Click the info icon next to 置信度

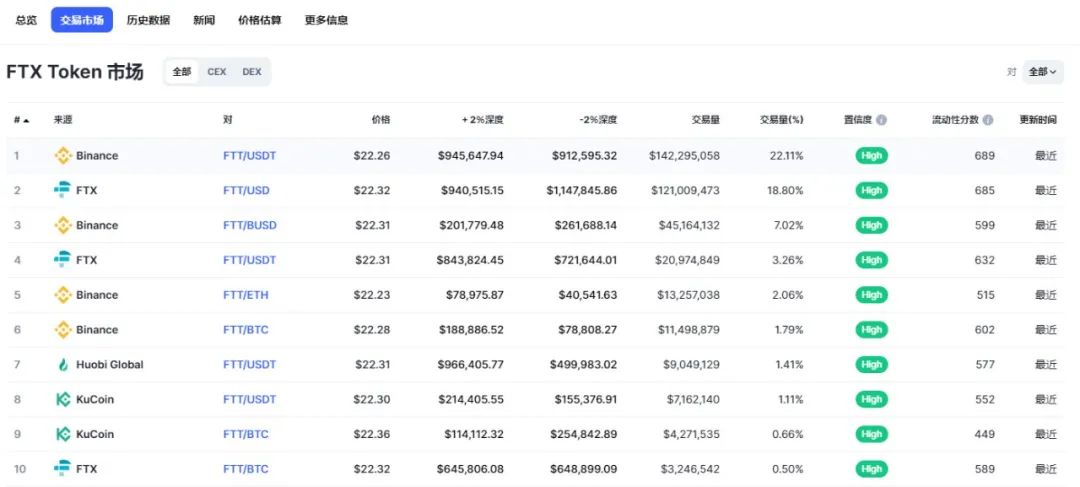(882, 120)
